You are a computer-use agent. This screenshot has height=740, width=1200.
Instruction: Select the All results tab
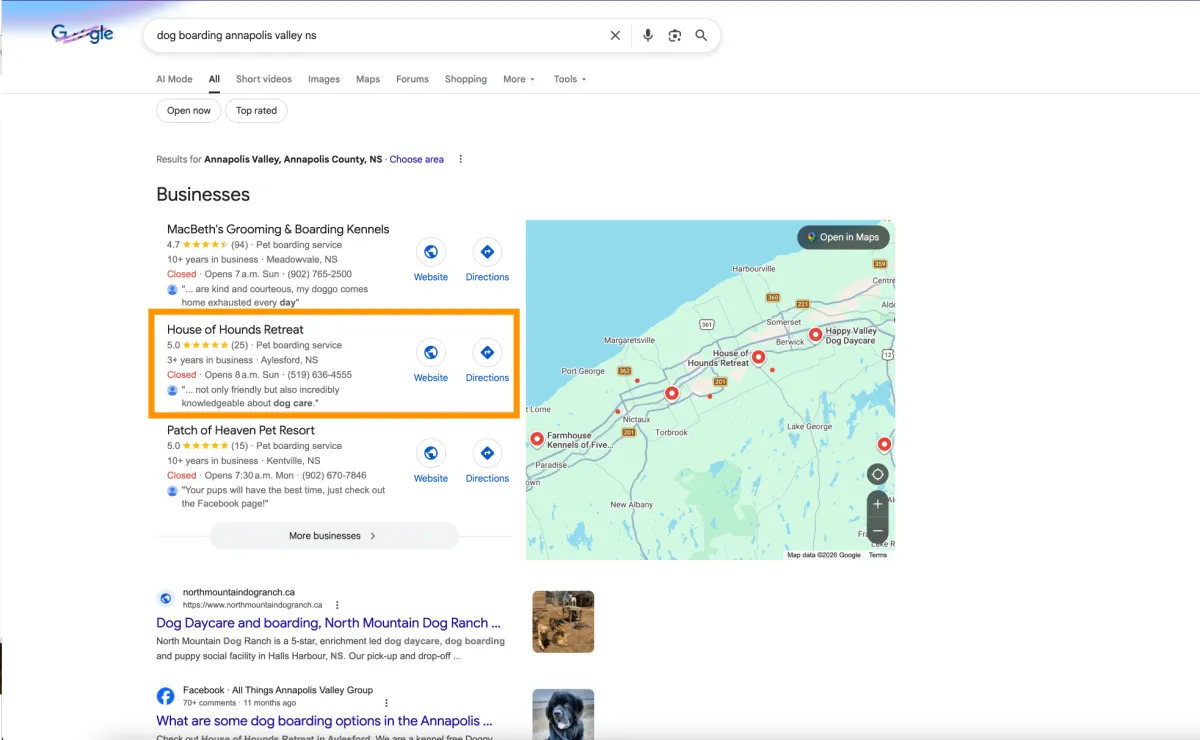pos(214,79)
